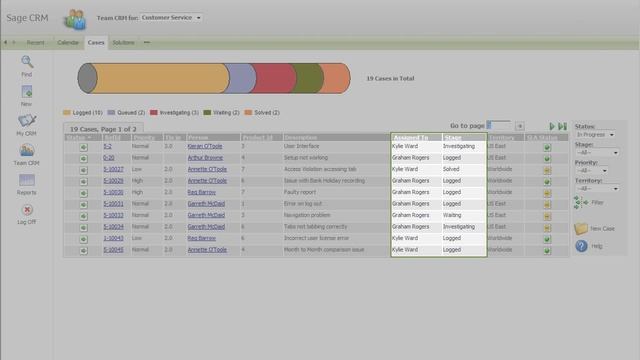This screenshot has width=640, height=360.
Task: Click SLA status icon for Access Violation case
Action: pyautogui.click(x=547, y=170)
